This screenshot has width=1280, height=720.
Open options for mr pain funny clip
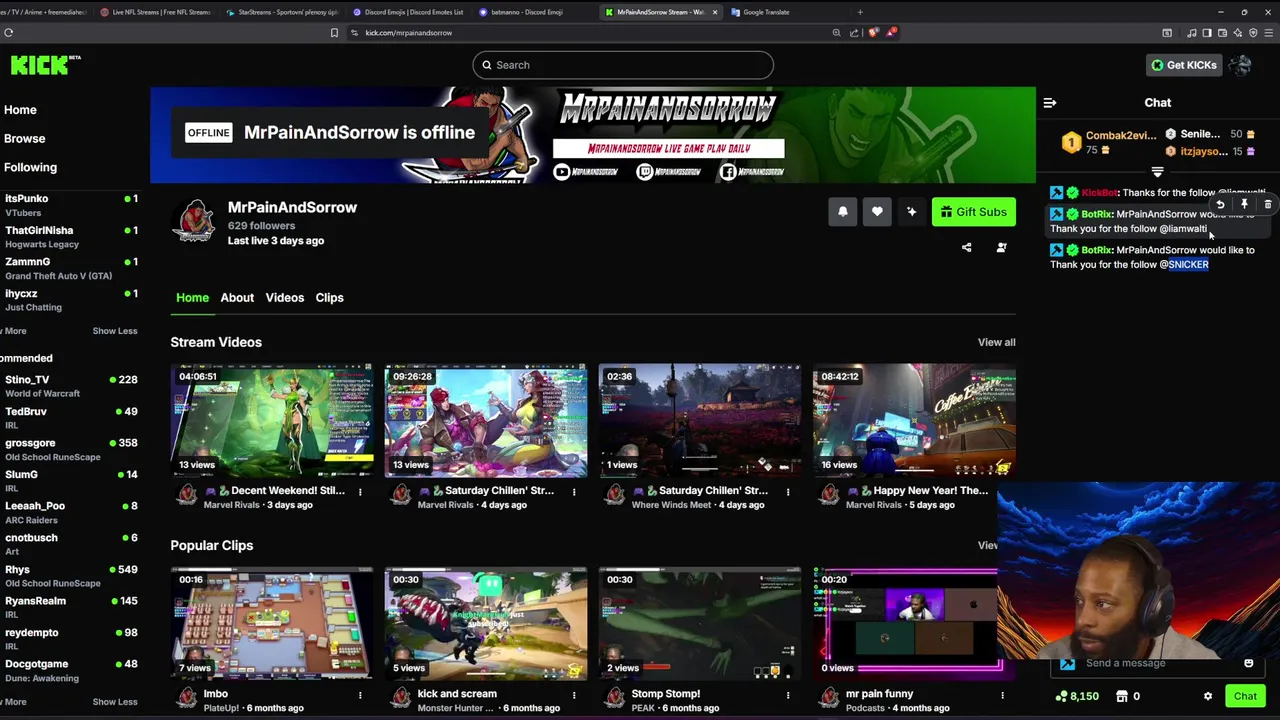[x=1002, y=694]
